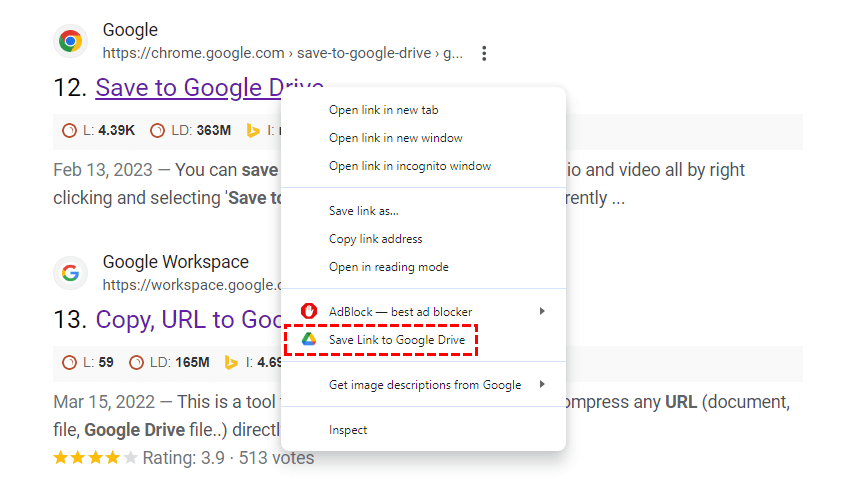
Task: Open Get image descriptions from Google
Action: click(x=423, y=385)
